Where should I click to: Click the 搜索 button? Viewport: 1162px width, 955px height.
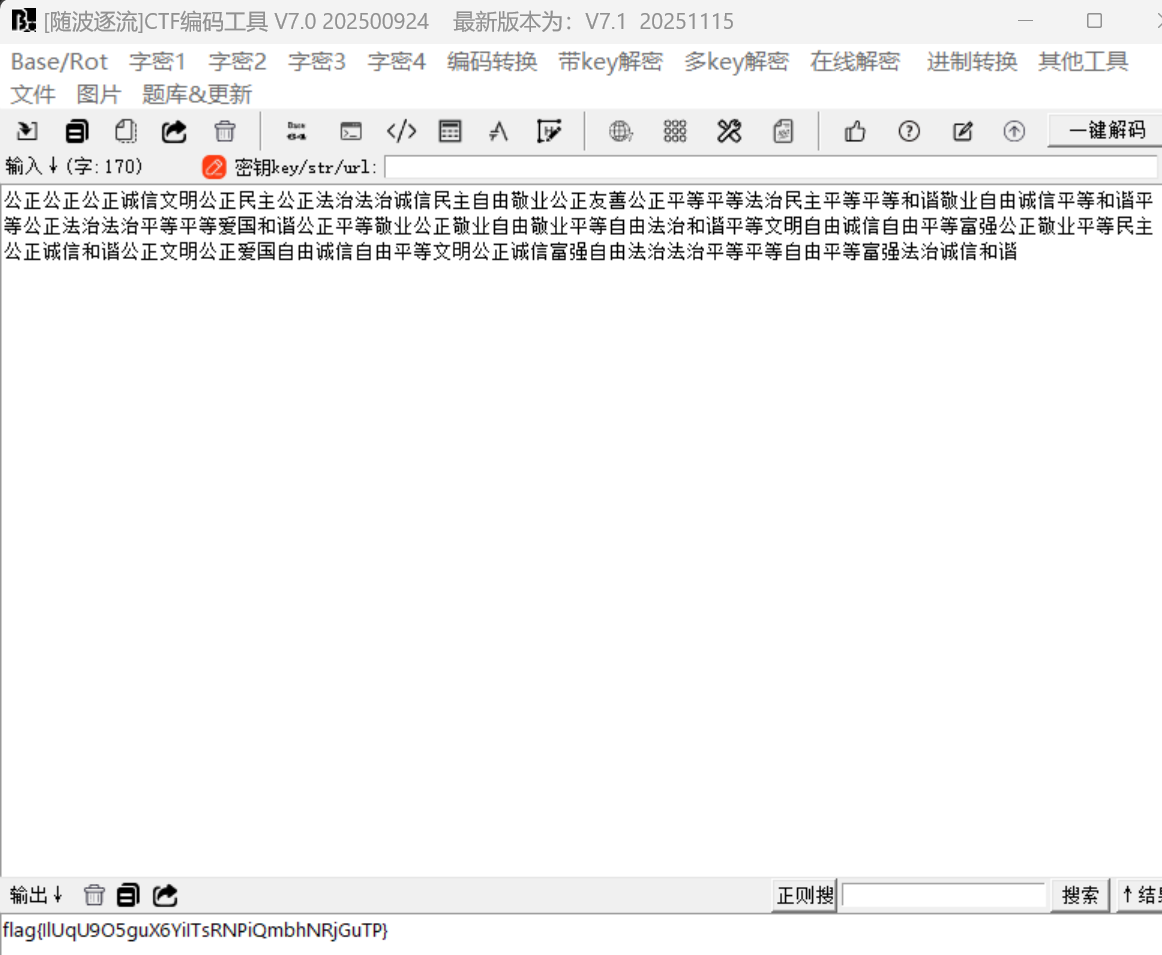(1080, 895)
